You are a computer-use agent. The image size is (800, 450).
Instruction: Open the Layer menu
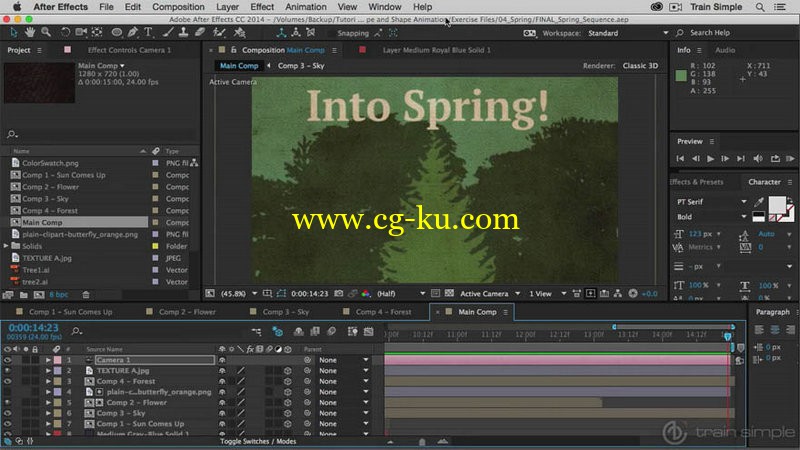(227, 7)
